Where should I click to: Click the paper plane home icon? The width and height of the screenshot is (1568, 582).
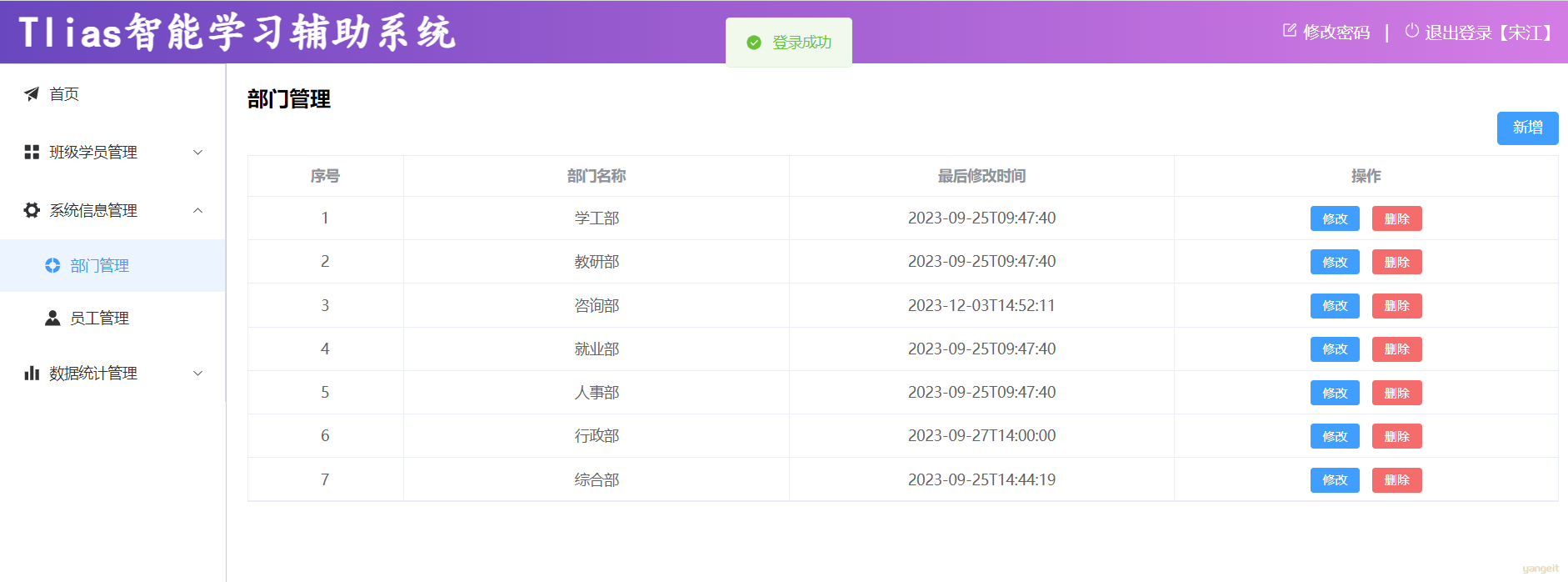click(32, 94)
